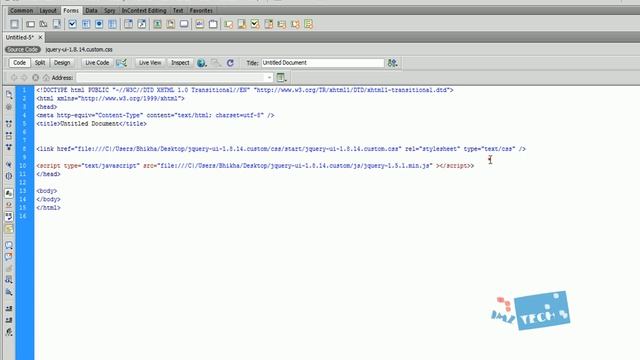This screenshot has width=640, height=360.
Task: Open Favorites insert tab
Action: pyautogui.click(x=201, y=11)
